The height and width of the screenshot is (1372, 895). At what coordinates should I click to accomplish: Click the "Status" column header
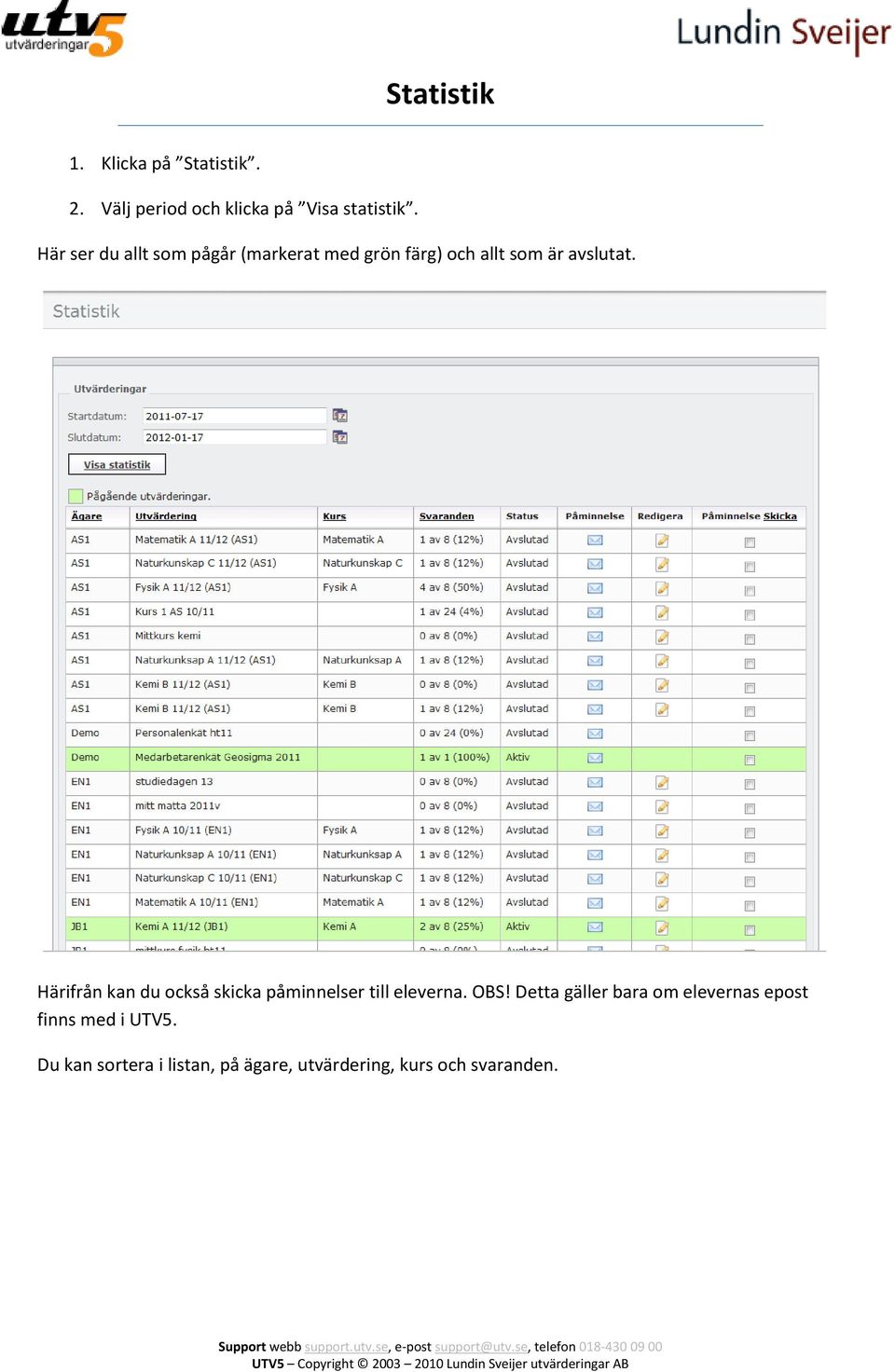(522, 516)
